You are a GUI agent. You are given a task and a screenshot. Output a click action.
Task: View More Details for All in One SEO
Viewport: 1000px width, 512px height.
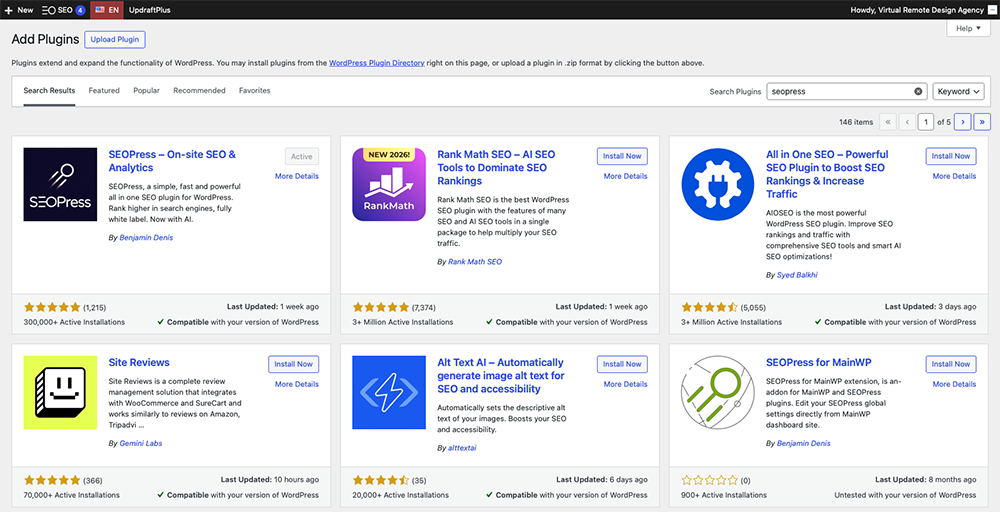[954, 176]
